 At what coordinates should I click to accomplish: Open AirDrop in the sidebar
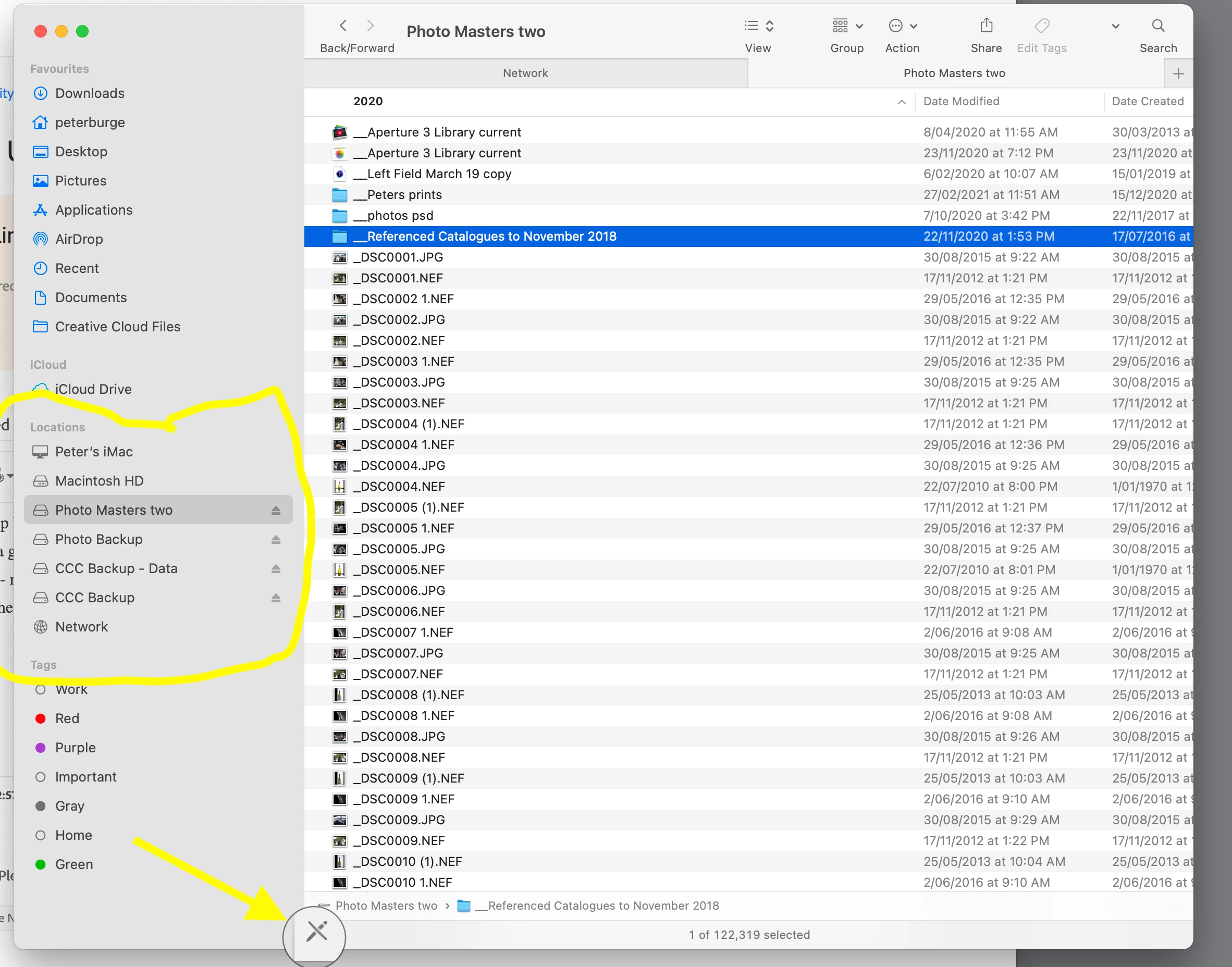[79, 239]
